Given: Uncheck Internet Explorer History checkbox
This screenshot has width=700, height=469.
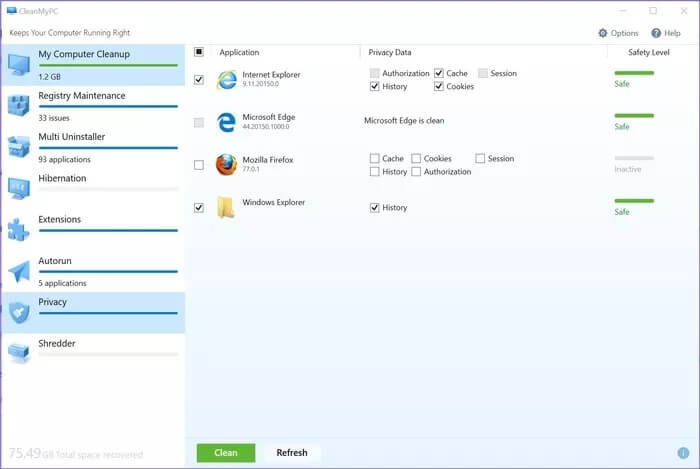Looking at the screenshot, I should (375, 87).
